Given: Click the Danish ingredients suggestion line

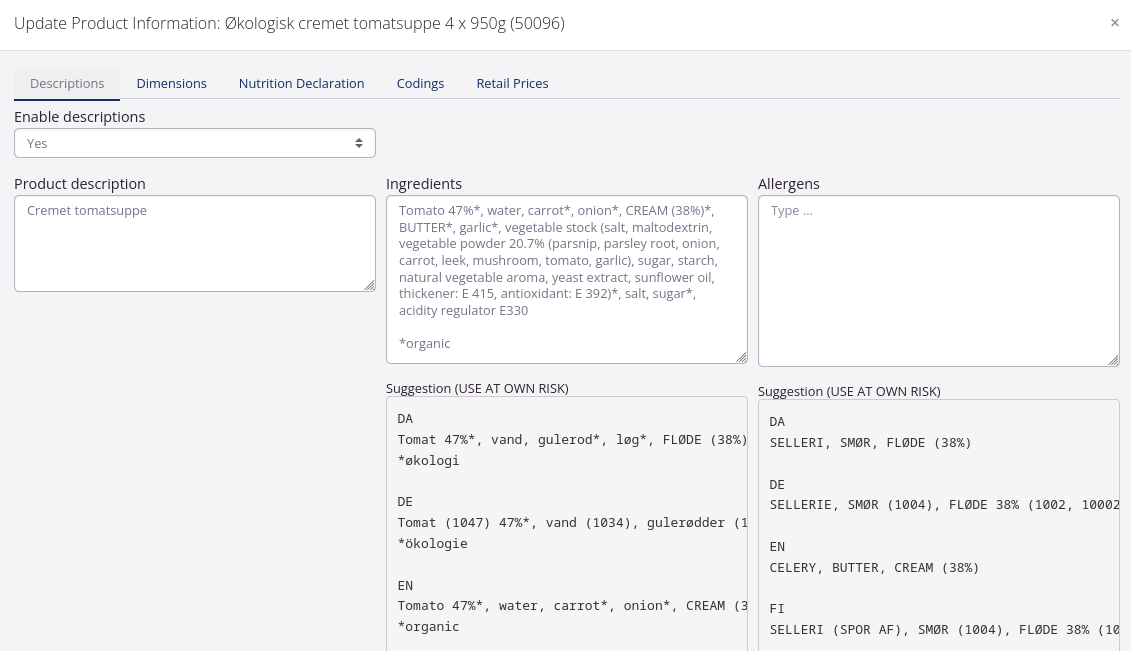Looking at the screenshot, I should coord(572,440).
